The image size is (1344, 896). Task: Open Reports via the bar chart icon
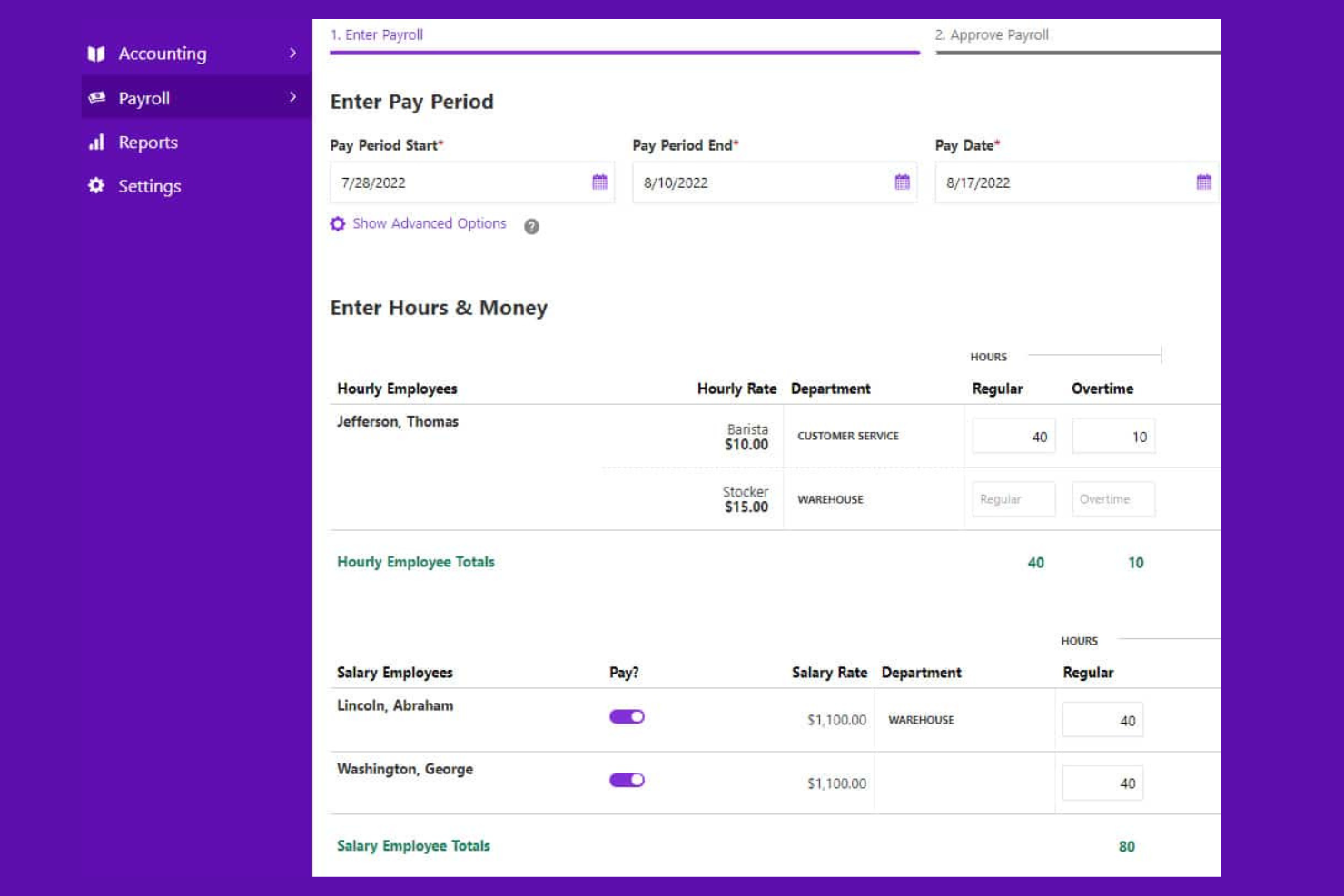click(97, 142)
